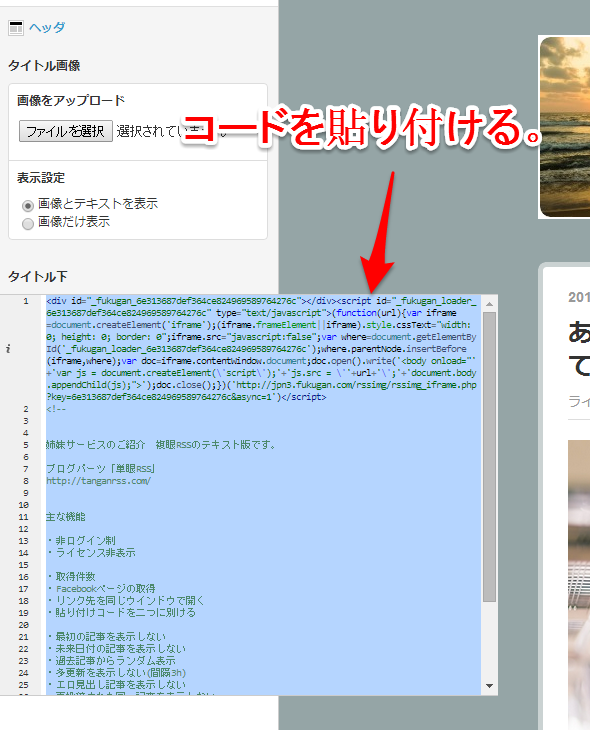Click the code editor vertical scrollbar thumb
Screen dimensions: 590x730
coord(489,457)
